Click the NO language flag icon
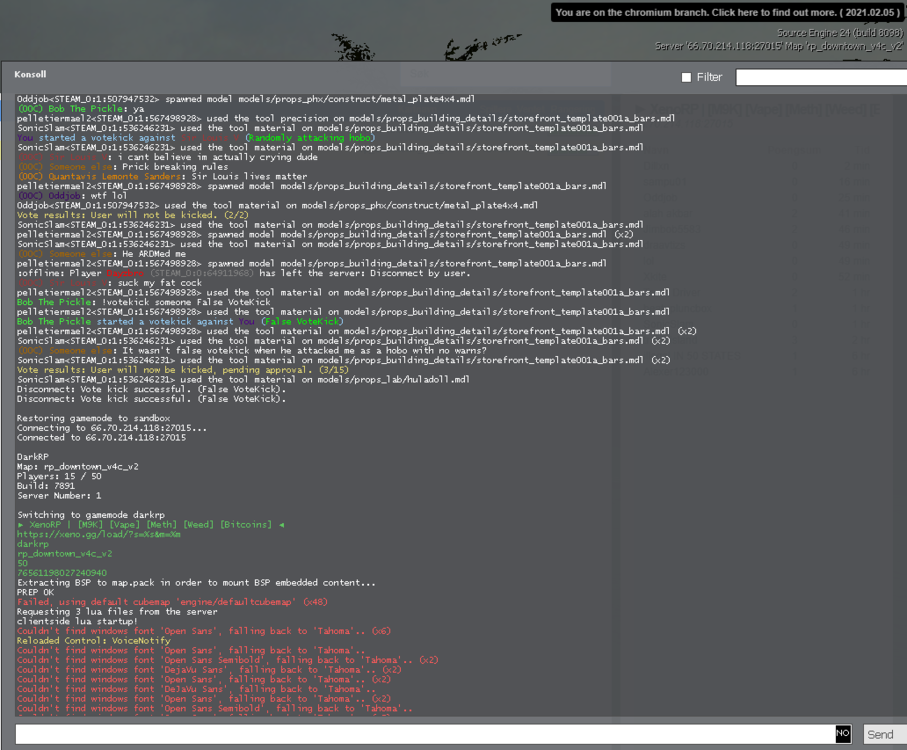The image size is (907, 750). click(x=843, y=734)
